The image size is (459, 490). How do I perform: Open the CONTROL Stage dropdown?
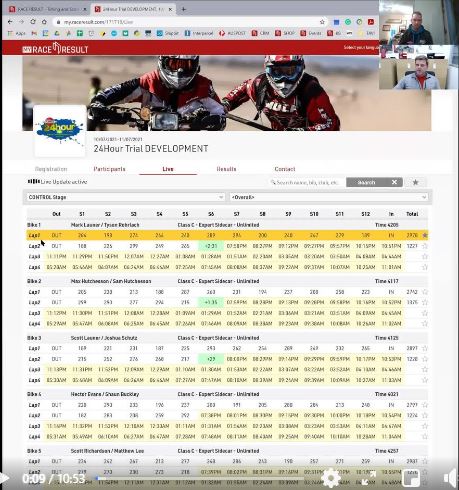point(126,197)
